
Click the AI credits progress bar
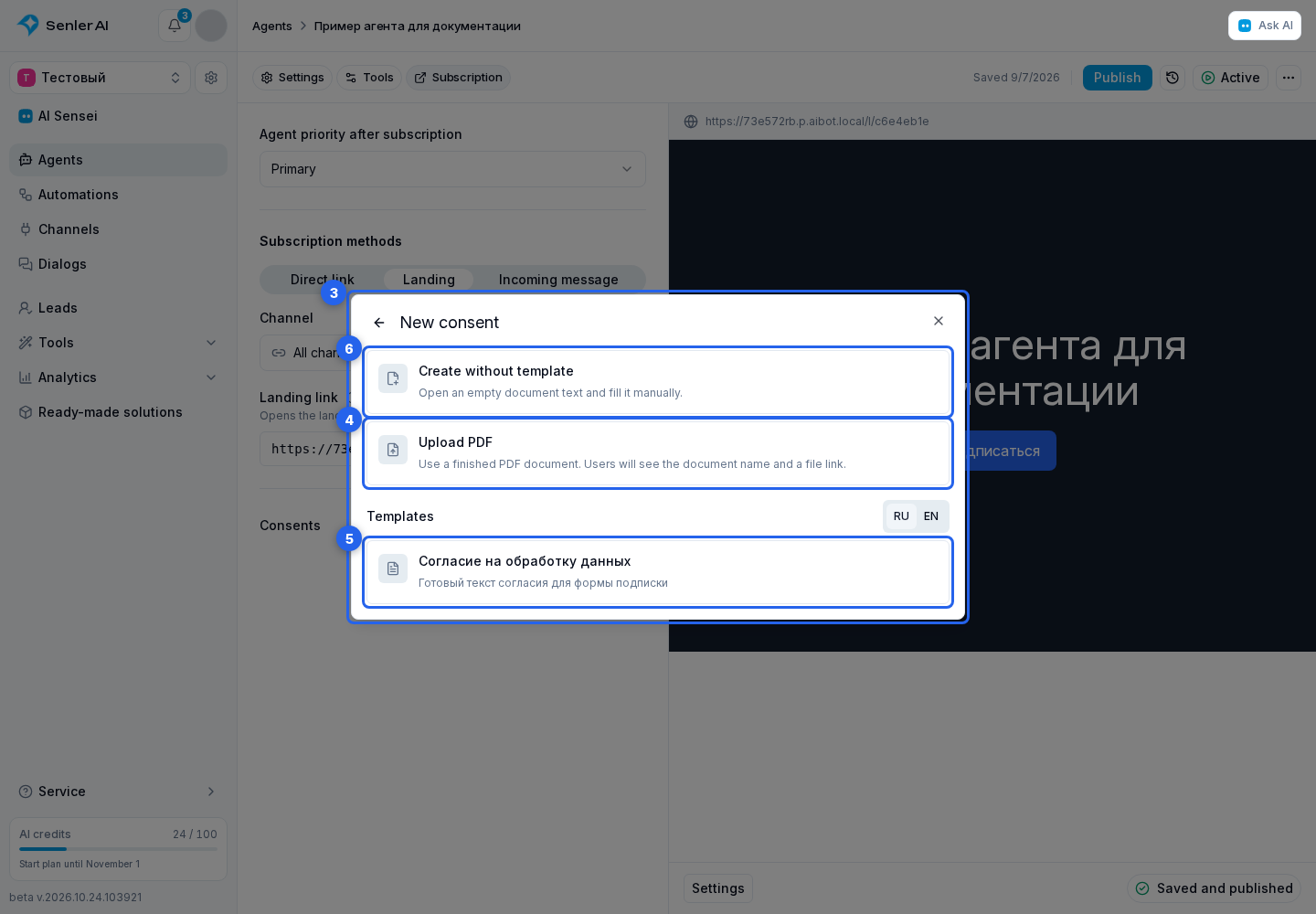119,849
